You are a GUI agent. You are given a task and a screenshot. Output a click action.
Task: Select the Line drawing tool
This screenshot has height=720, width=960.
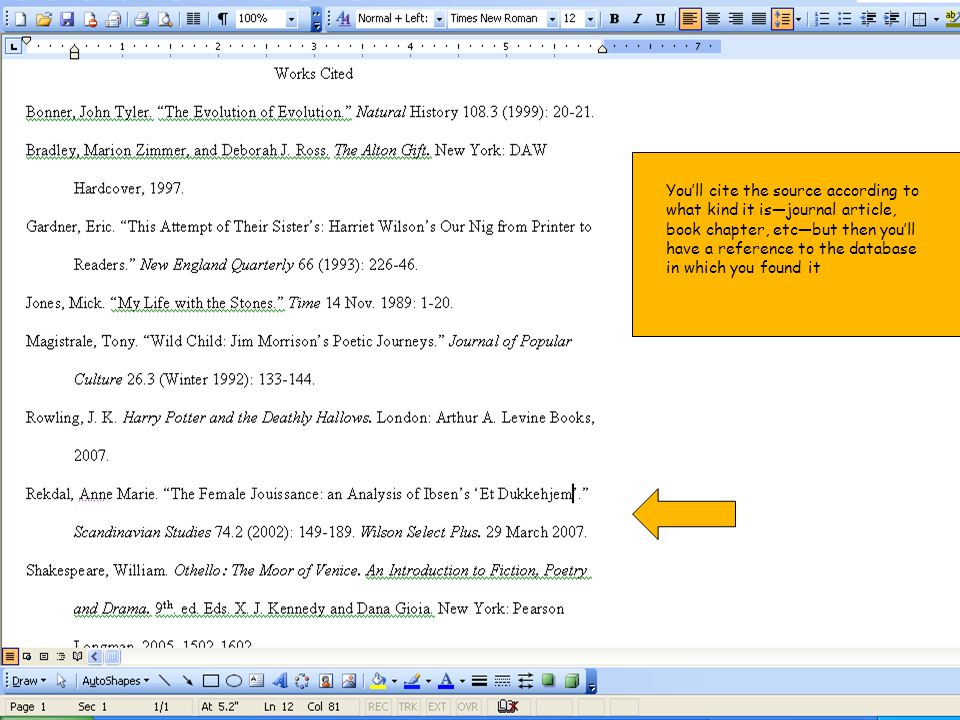pyautogui.click(x=165, y=681)
